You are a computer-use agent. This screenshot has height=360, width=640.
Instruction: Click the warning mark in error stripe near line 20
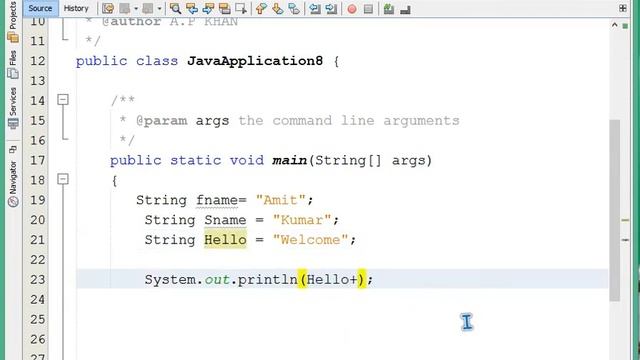[x=625, y=220]
